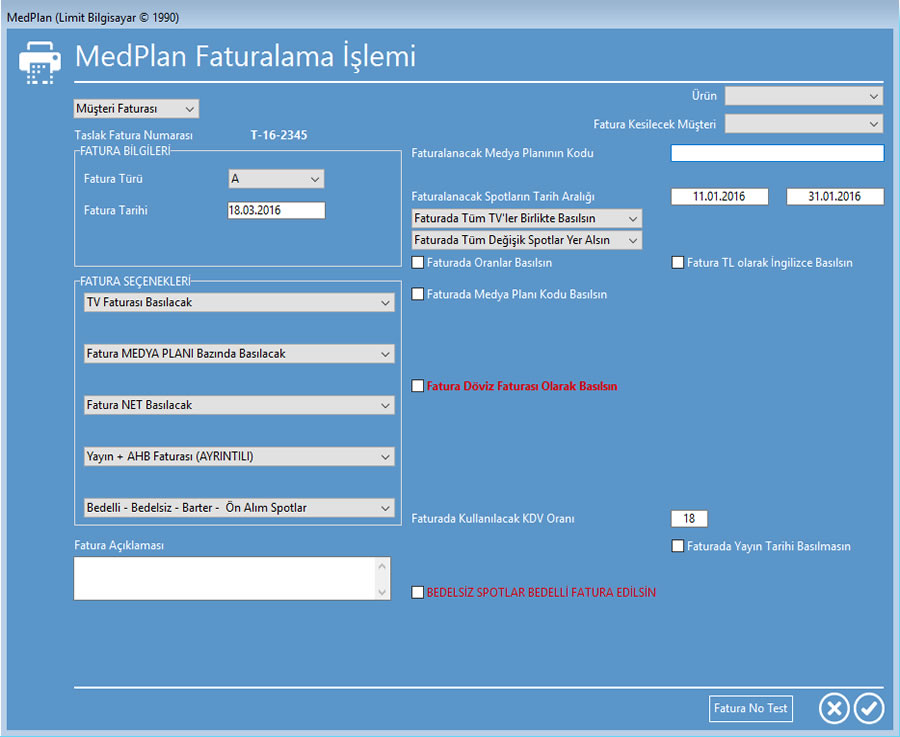Image resolution: width=900 pixels, height=737 pixels.
Task: Check Fatura Döviz Faturası Olarak Basılsın
Action: pos(418,386)
